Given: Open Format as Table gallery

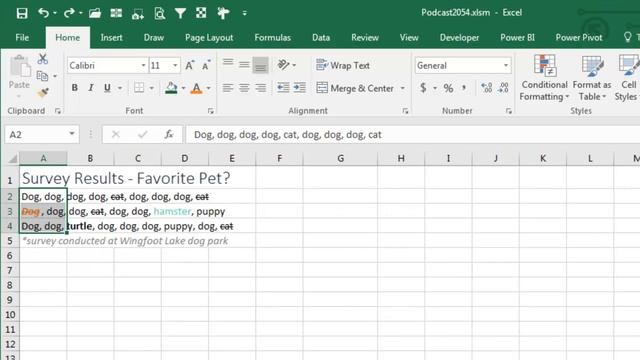Looking at the screenshot, I should tap(592, 78).
